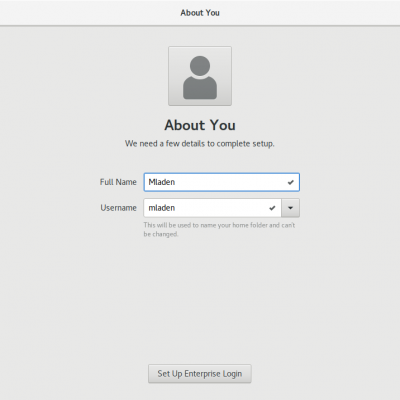Click 'be changed.' line of the hint
The height and width of the screenshot is (400, 400).
tap(161, 234)
